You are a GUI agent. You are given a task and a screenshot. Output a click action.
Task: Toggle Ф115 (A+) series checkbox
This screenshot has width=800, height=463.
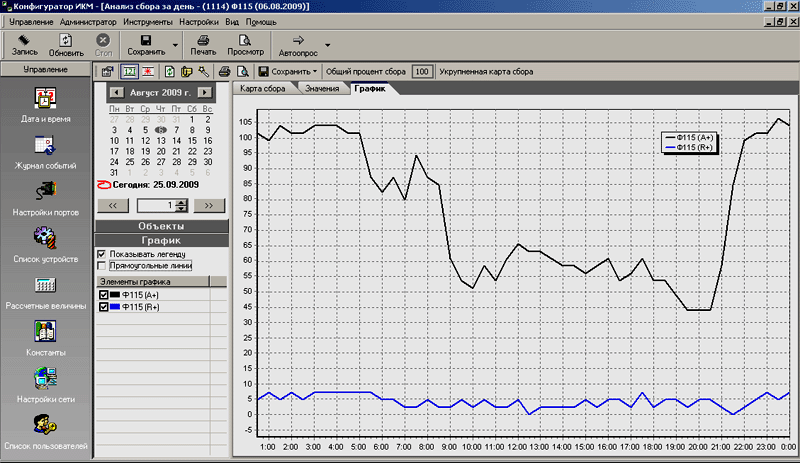pyautogui.click(x=104, y=295)
